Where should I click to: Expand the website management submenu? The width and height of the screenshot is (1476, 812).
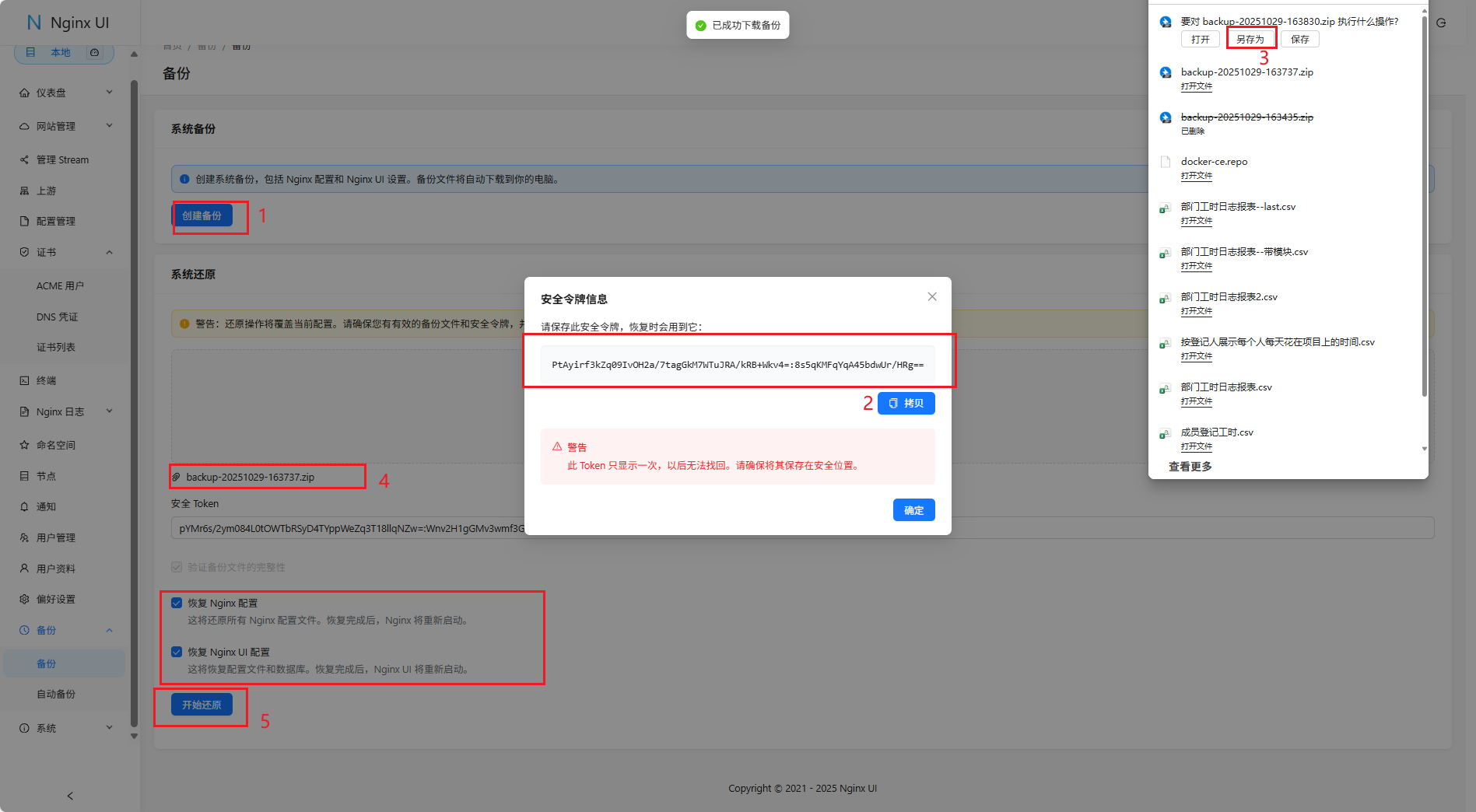point(109,126)
